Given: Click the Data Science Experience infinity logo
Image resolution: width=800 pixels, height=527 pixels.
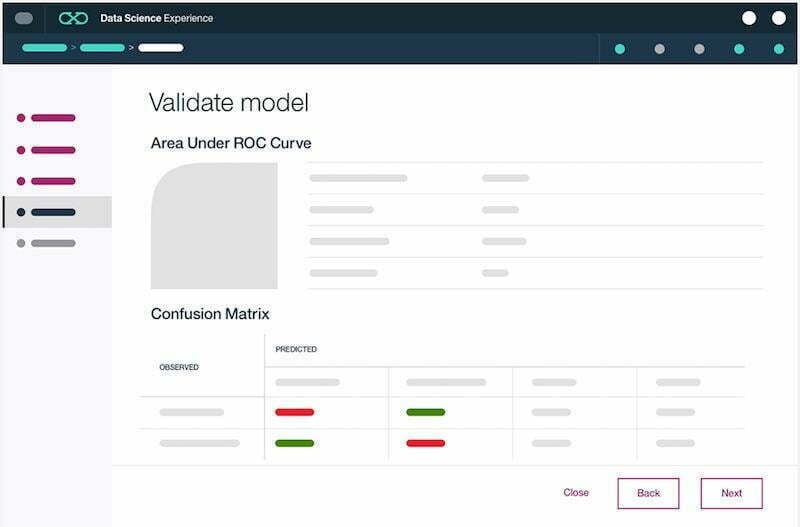Looking at the screenshot, I should 73,18.
